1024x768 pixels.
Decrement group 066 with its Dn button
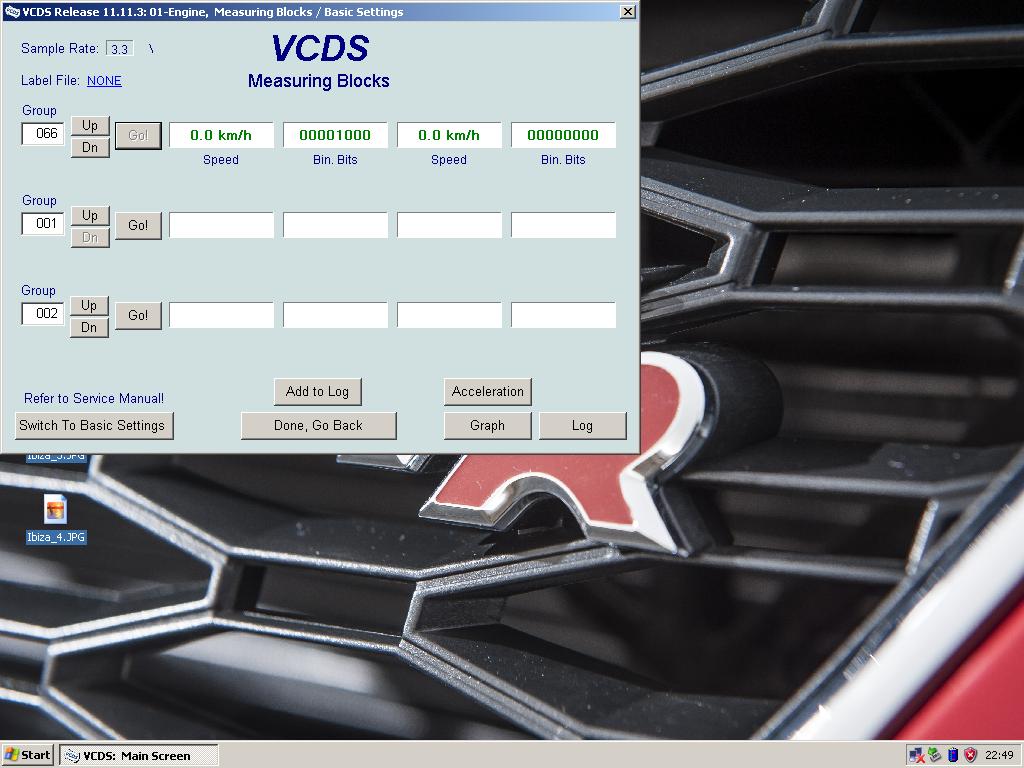pyautogui.click(x=90, y=148)
